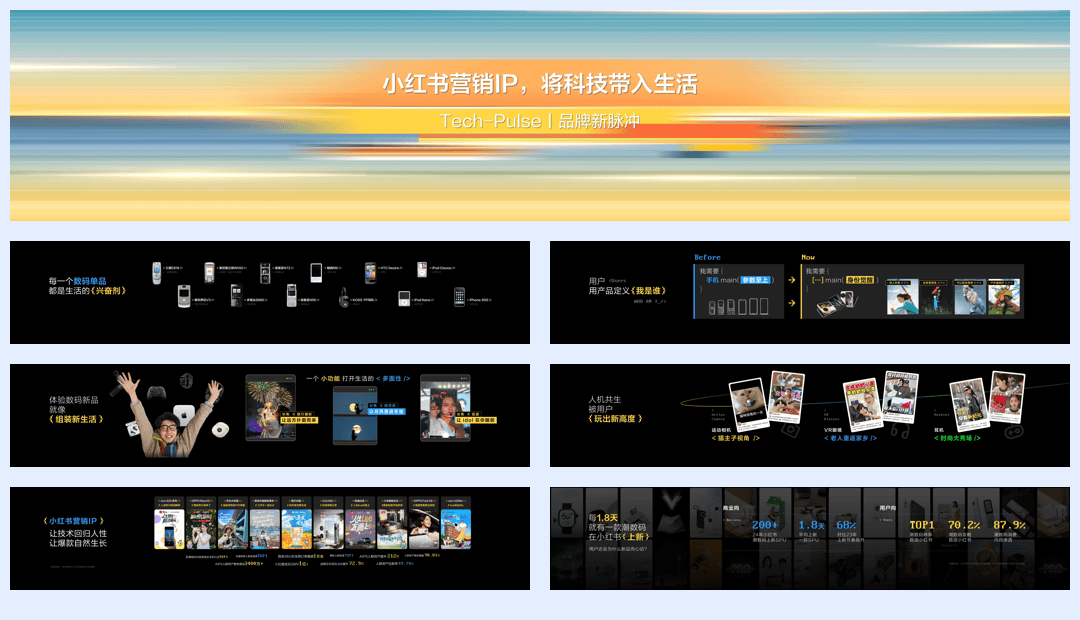Click the heading 《小红书营销IP》
Viewport: 1080px width, 620px height.
click(x=74, y=521)
